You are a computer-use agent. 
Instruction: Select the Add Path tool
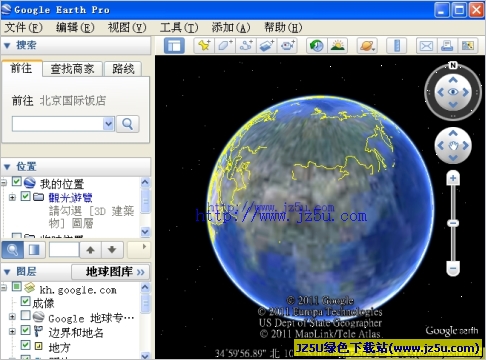246,45
